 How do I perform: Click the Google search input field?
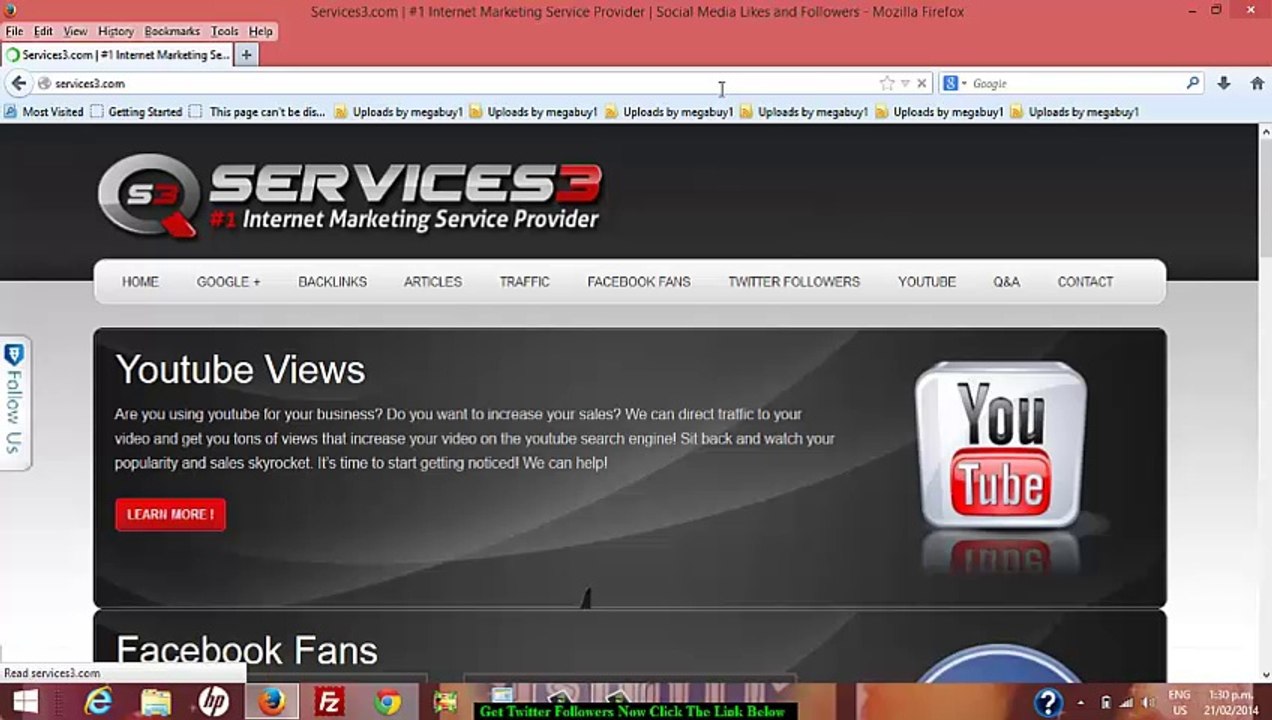1075,84
